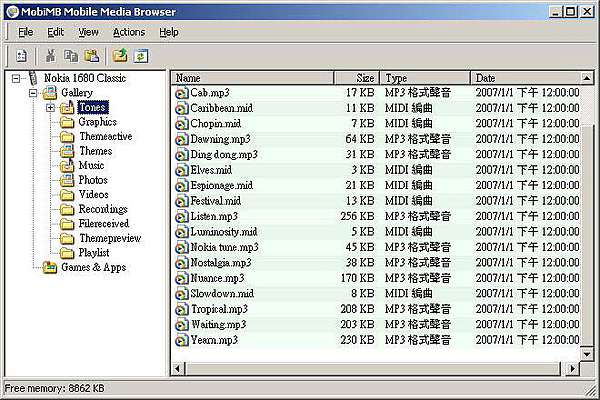Sort files by Date column header
600x400 pixels.
525,78
